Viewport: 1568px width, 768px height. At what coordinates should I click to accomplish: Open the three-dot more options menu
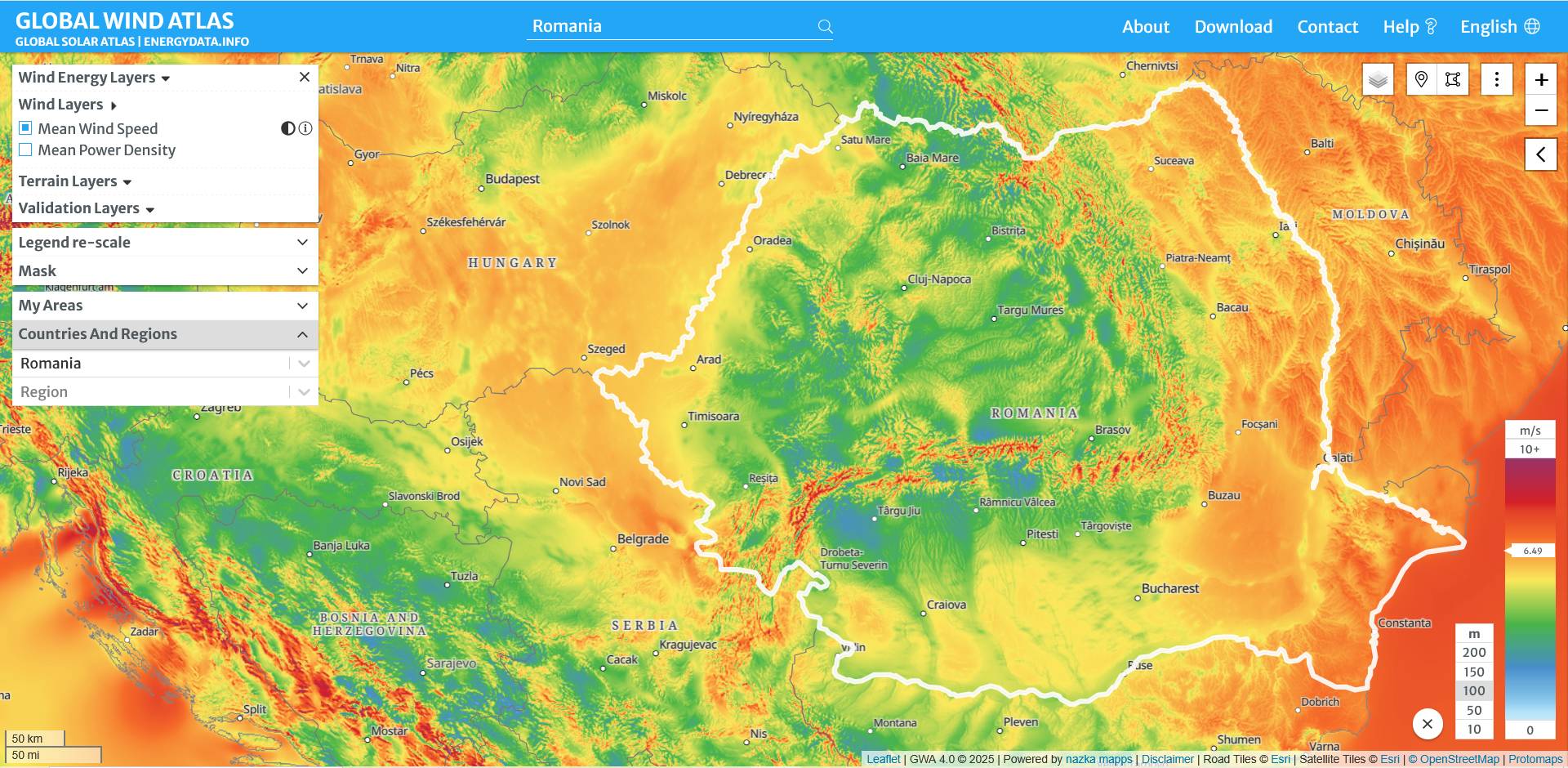click(x=1496, y=79)
